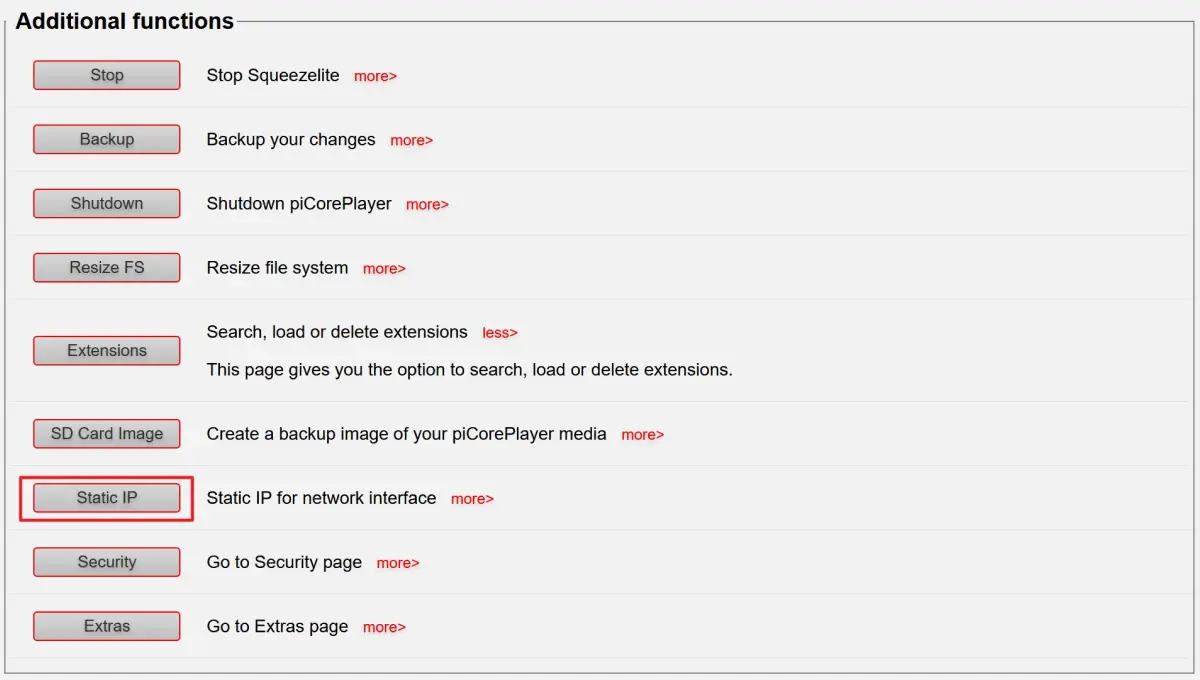Click the 'Additional functions' section heading
The image size is (1200, 680).
click(x=125, y=21)
